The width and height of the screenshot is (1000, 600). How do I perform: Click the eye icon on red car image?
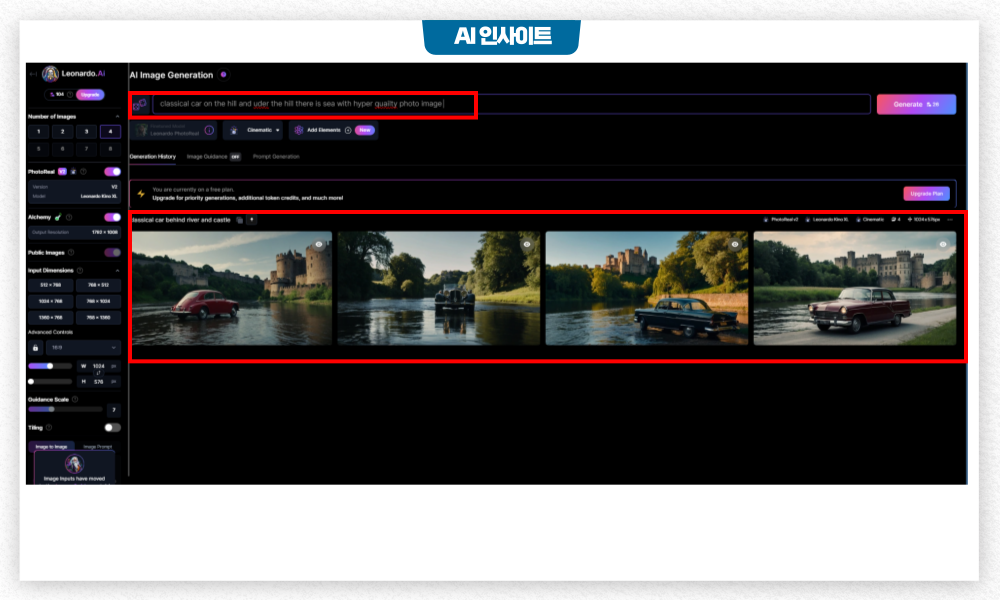[319, 244]
